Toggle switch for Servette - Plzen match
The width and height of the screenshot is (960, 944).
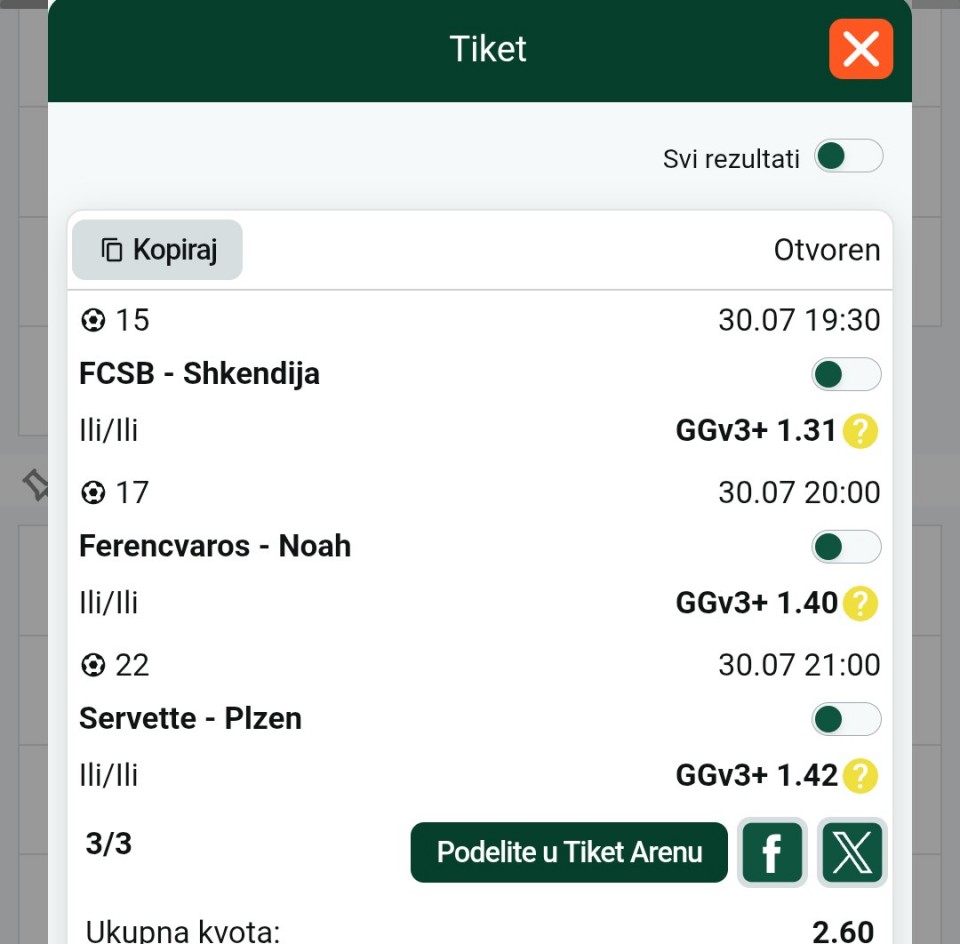click(x=846, y=719)
